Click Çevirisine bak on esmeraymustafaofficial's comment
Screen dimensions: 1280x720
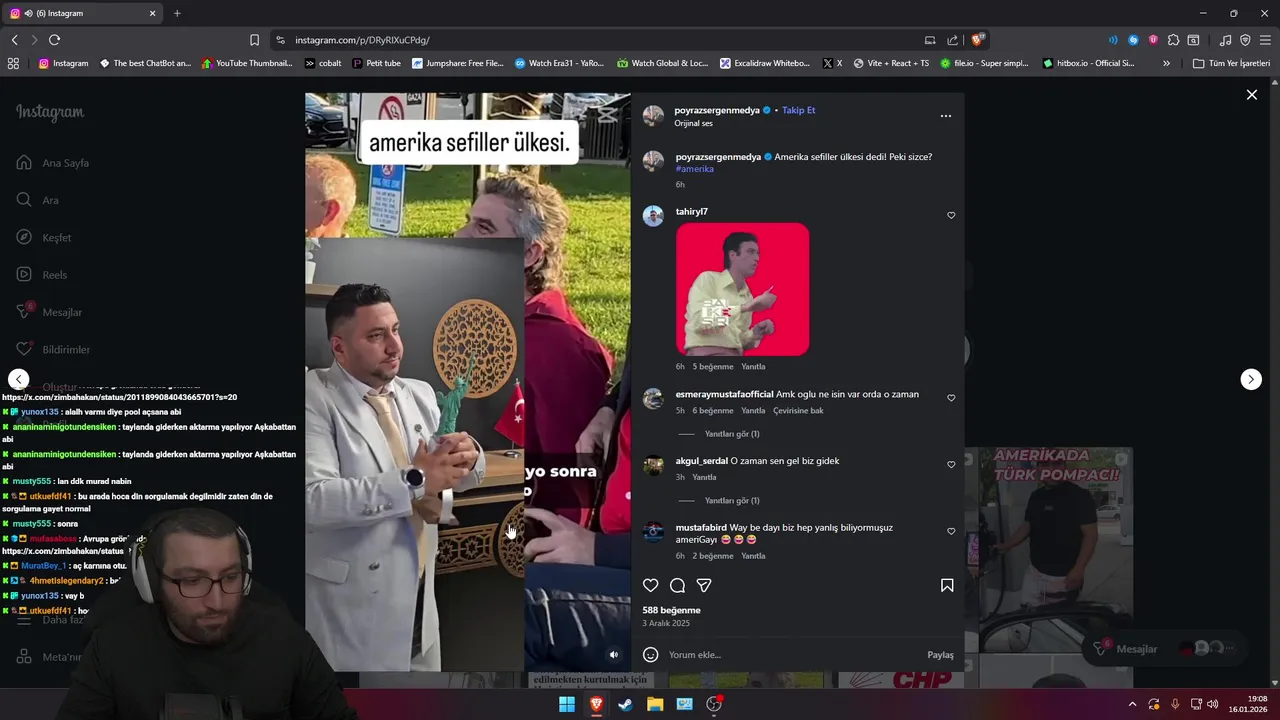(x=798, y=411)
